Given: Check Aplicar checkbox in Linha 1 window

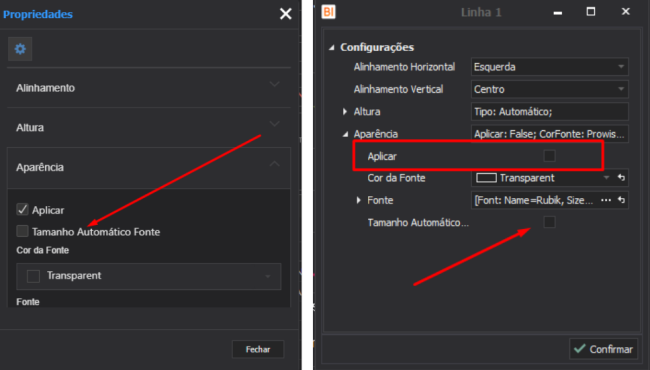Looking at the screenshot, I should (x=549, y=156).
